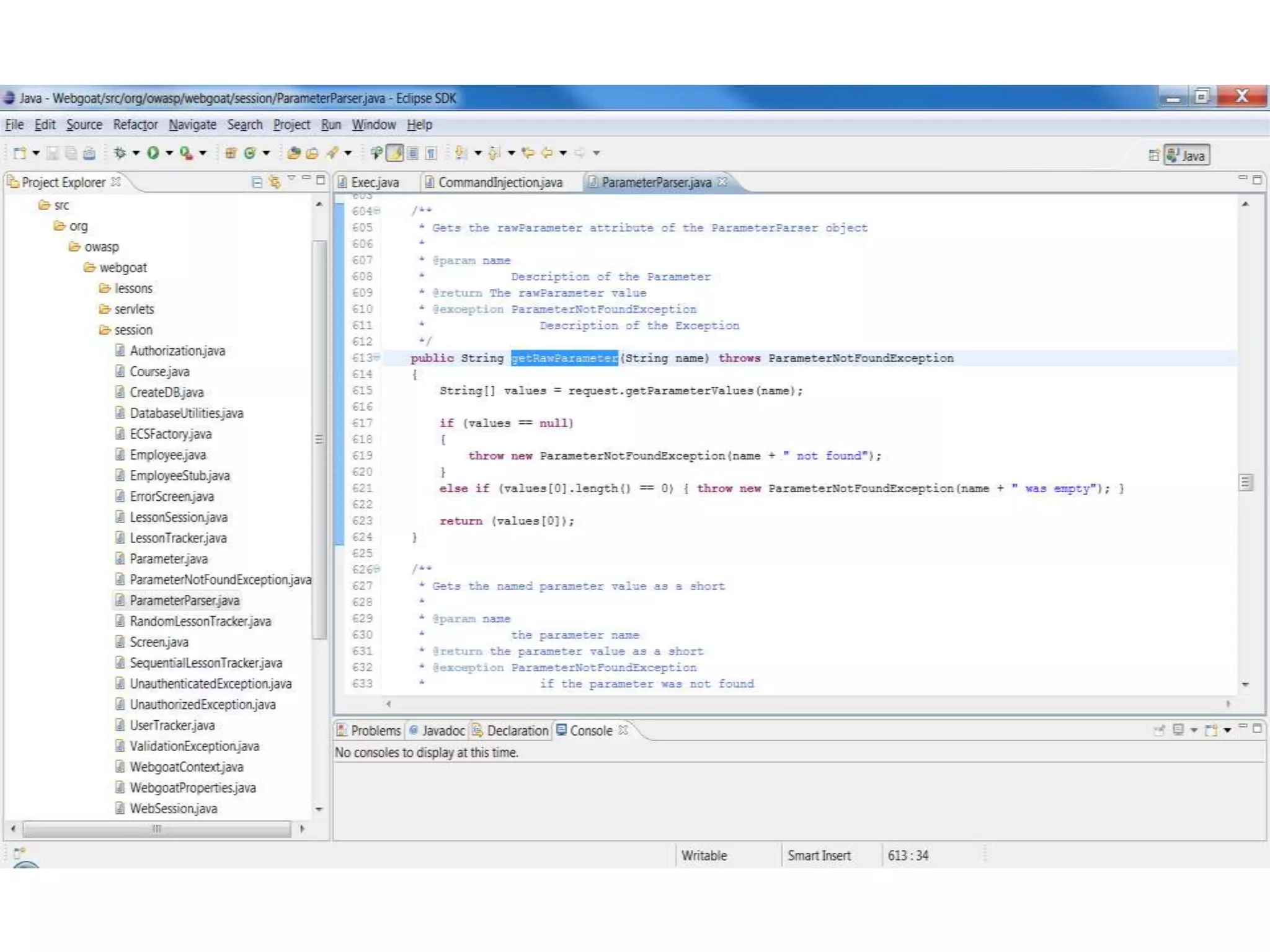Click the green Run button icon
The height and width of the screenshot is (952, 1270).
tap(153, 152)
